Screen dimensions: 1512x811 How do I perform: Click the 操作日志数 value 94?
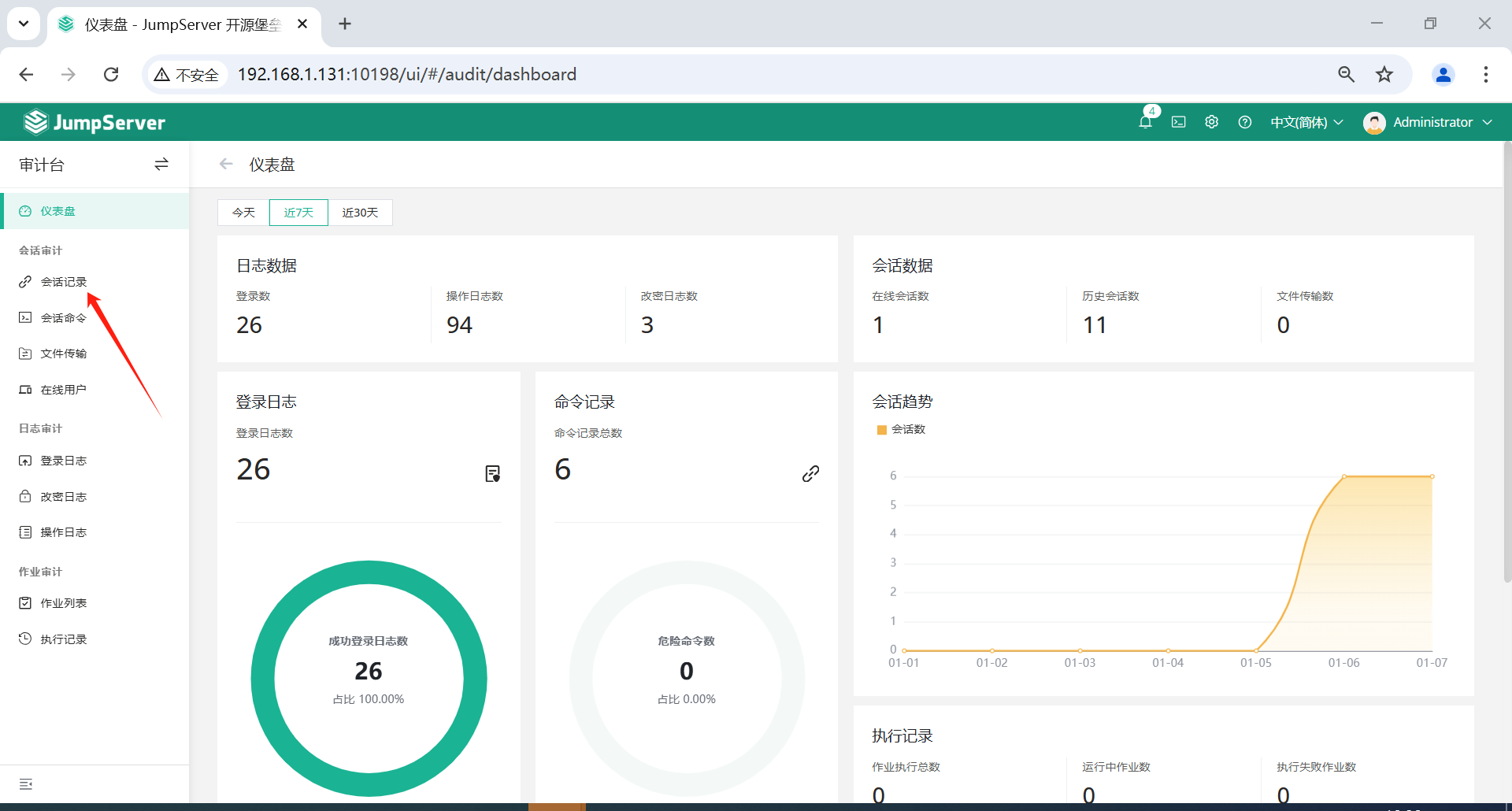pos(459,325)
